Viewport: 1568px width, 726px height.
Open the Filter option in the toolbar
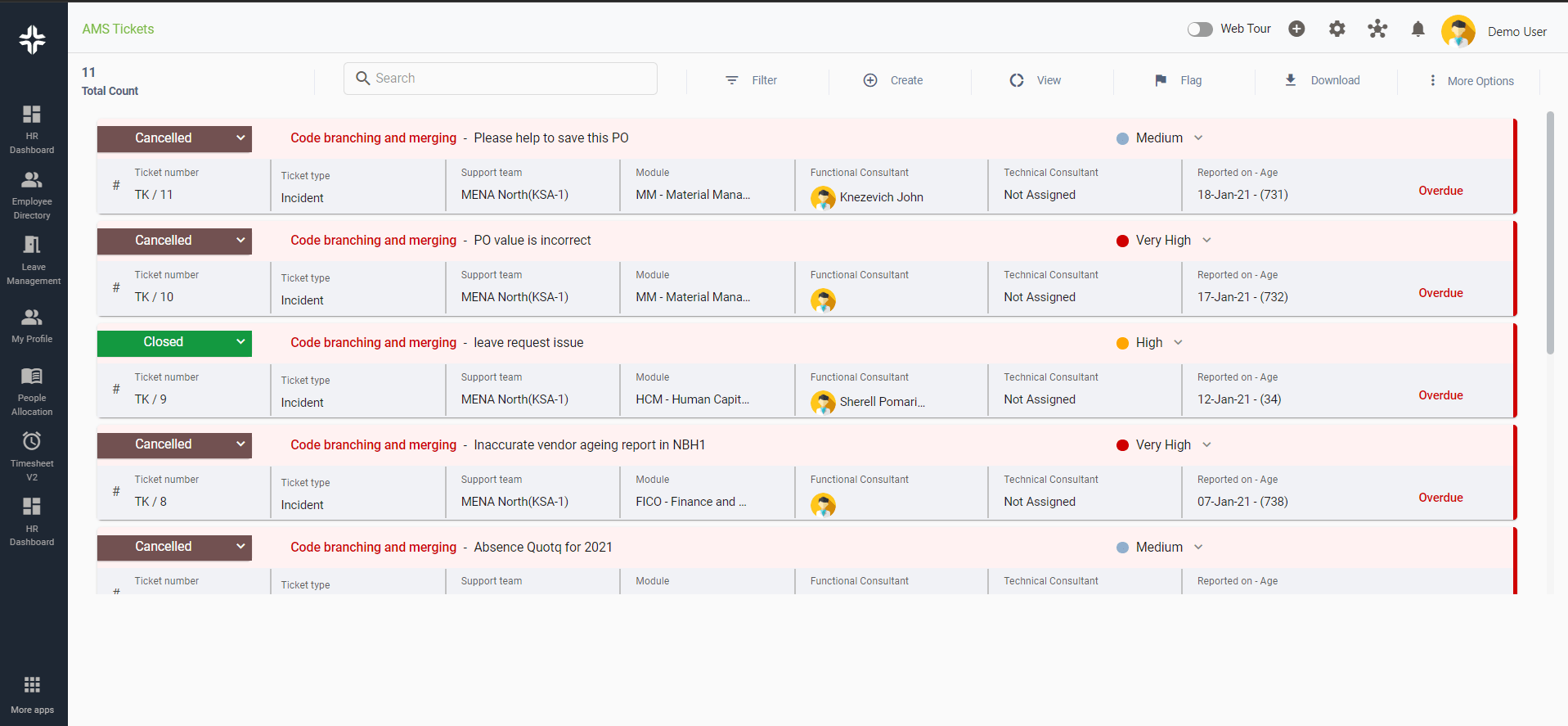tap(751, 80)
